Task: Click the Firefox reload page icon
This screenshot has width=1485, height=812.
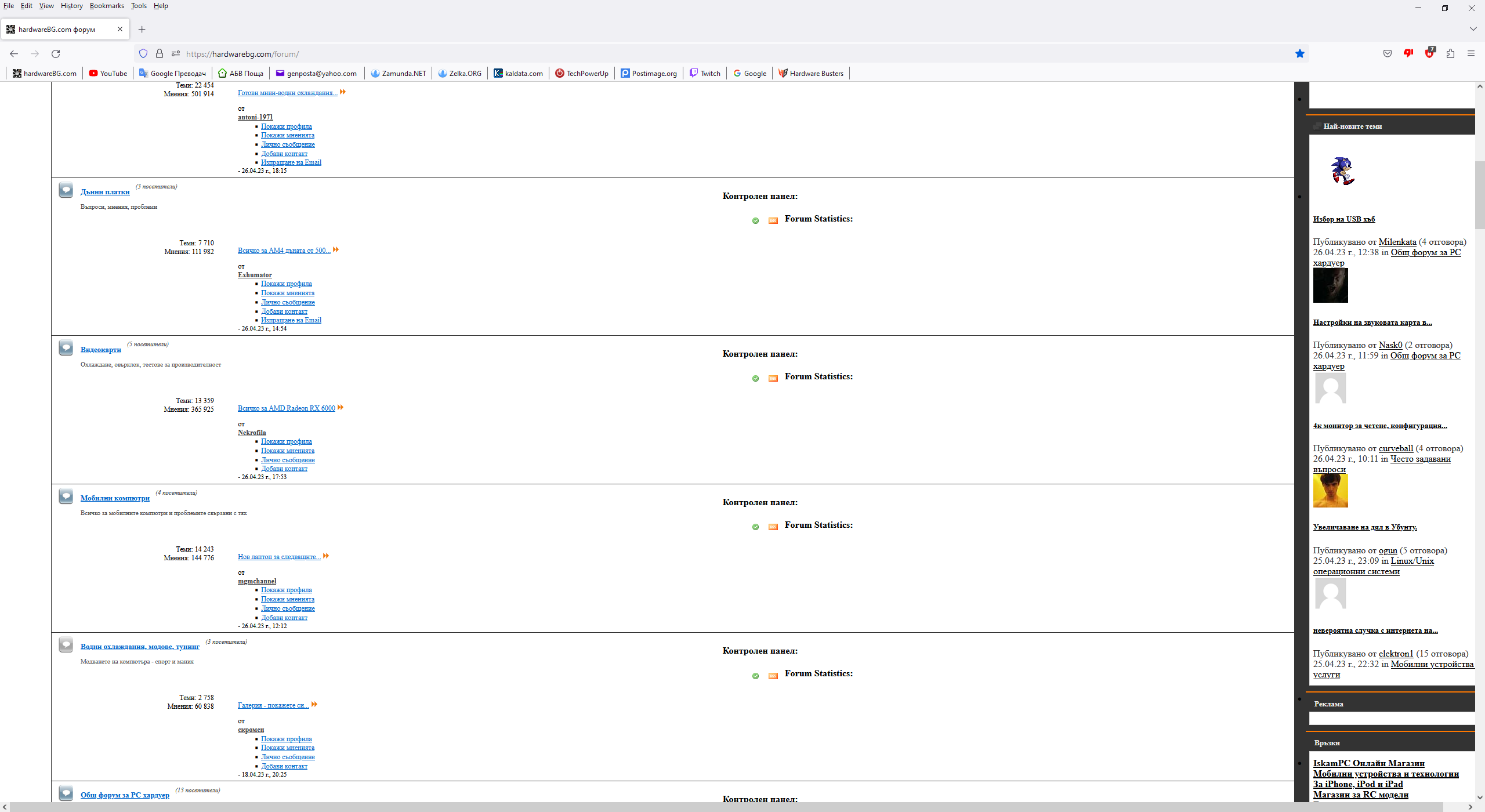Action: [56, 54]
